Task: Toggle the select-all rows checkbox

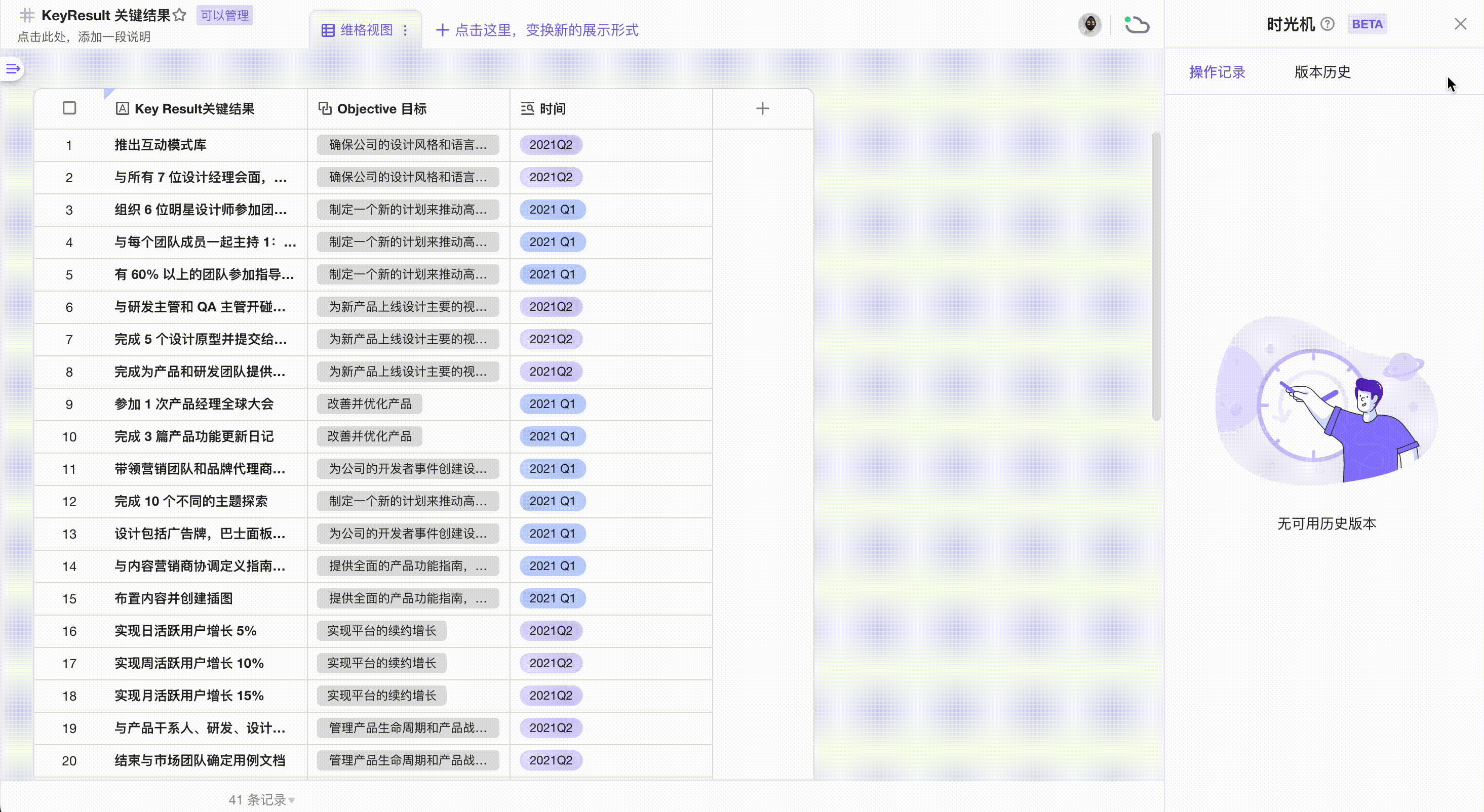Action: tap(69, 108)
